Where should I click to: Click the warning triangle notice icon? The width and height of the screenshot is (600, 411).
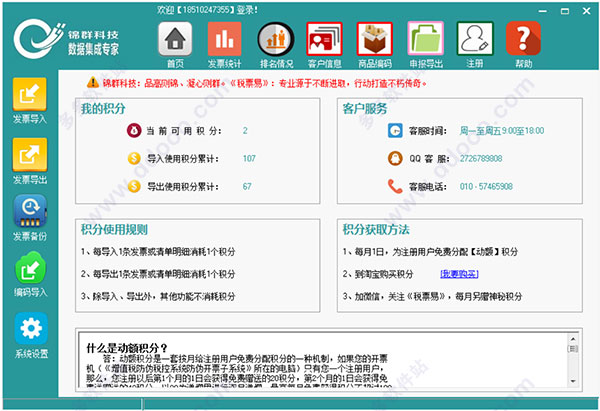93,82
